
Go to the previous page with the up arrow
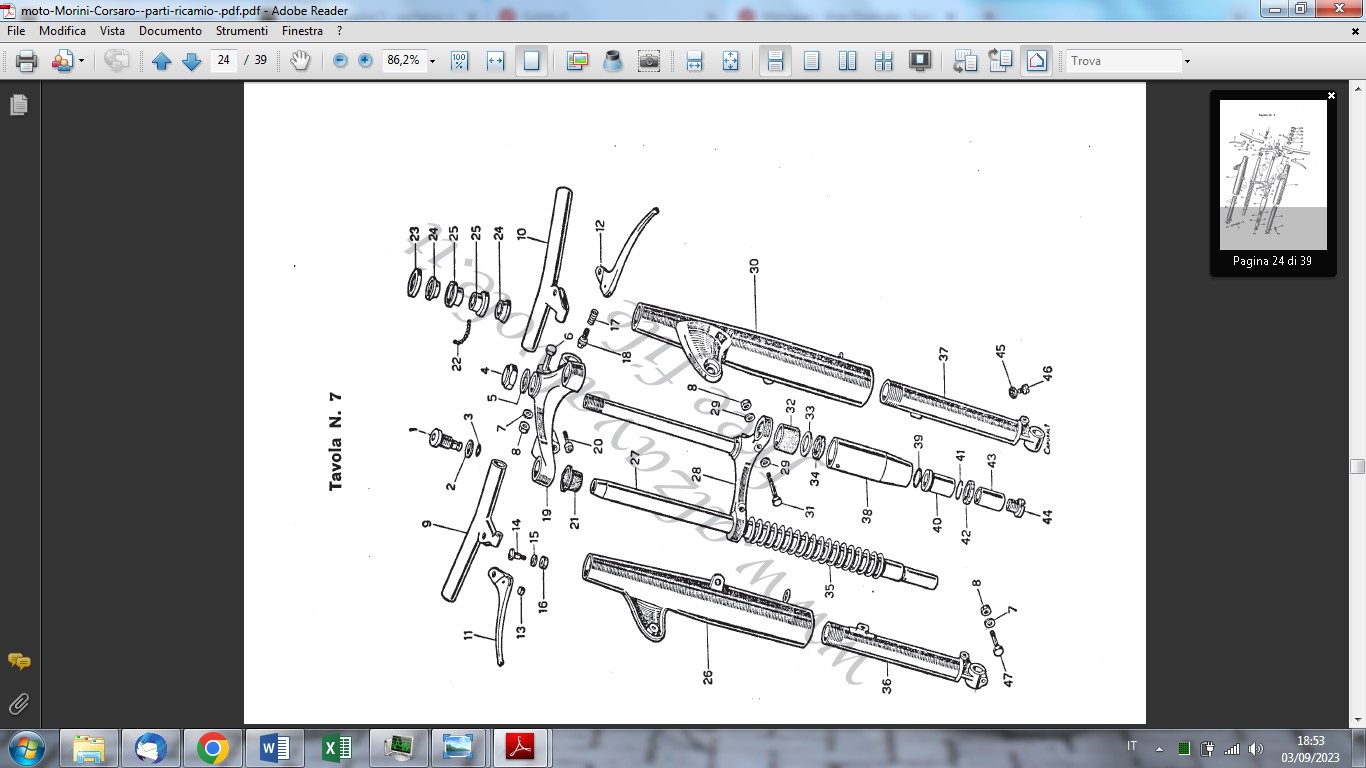161,61
